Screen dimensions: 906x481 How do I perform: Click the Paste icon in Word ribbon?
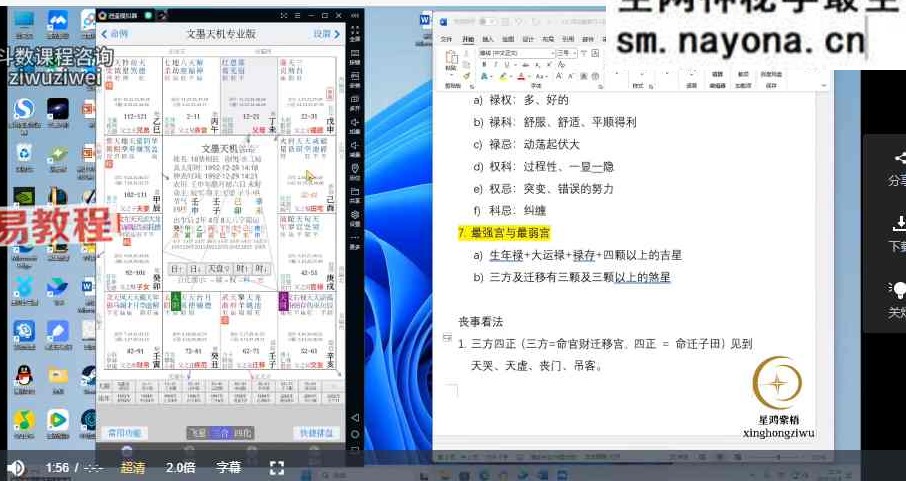pos(452,57)
